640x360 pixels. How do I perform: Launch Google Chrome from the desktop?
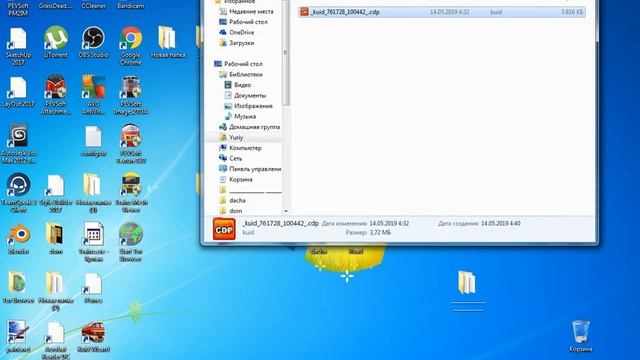click(x=131, y=47)
